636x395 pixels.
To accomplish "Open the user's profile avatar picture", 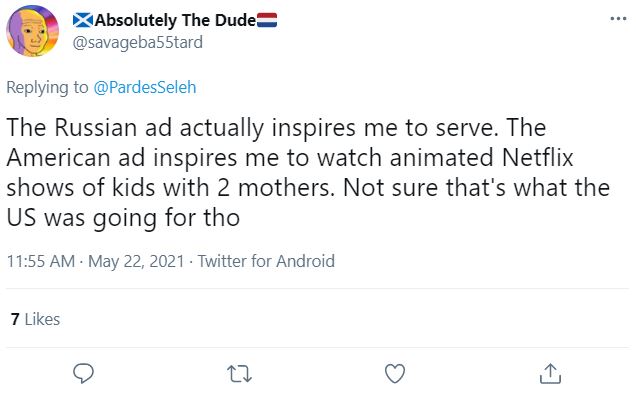I will pos(32,31).
